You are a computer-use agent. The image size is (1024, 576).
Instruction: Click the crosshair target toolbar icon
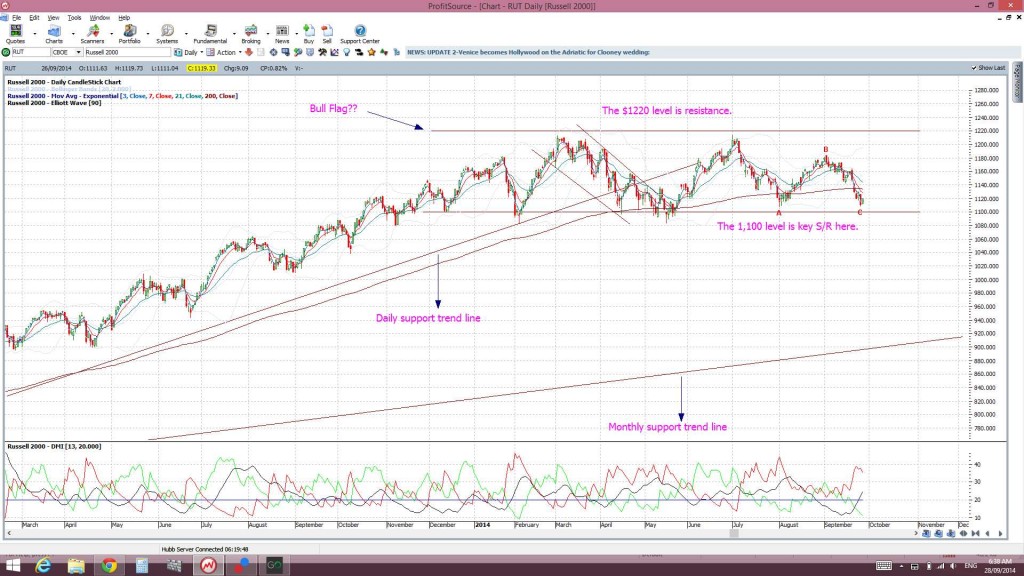coord(274,52)
